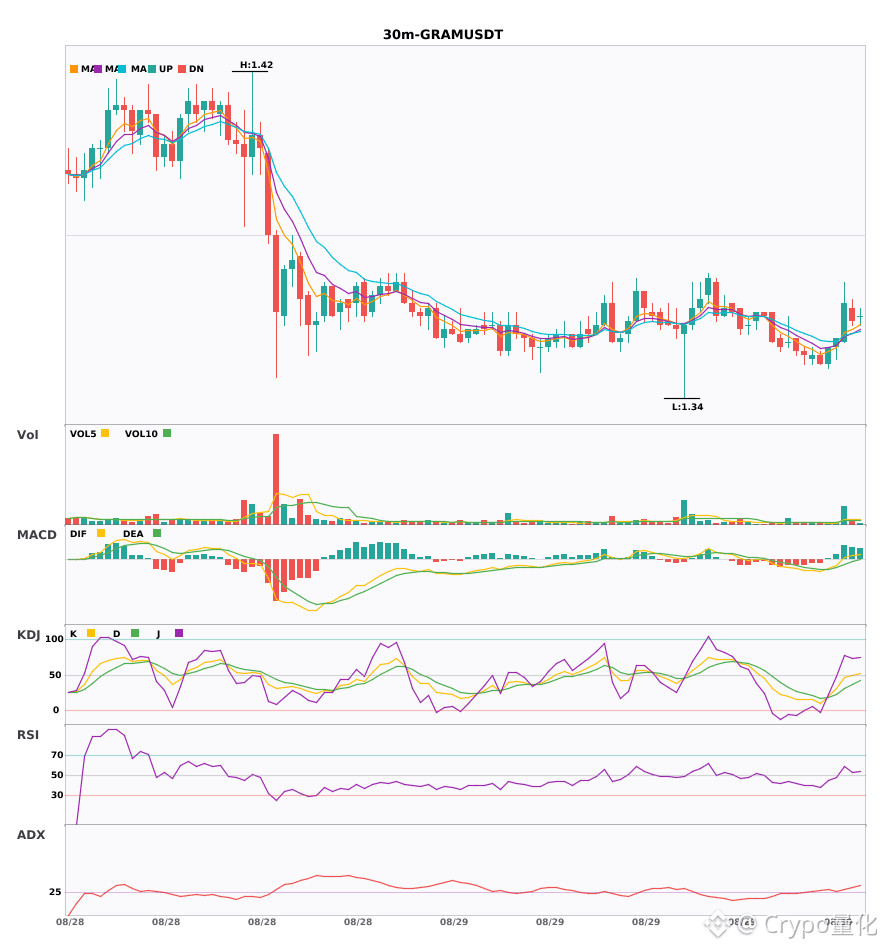The height and width of the screenshot is (950, 885).
Task: Click the yellow VOL5 legend swatch
Action: tap(105, 433)
